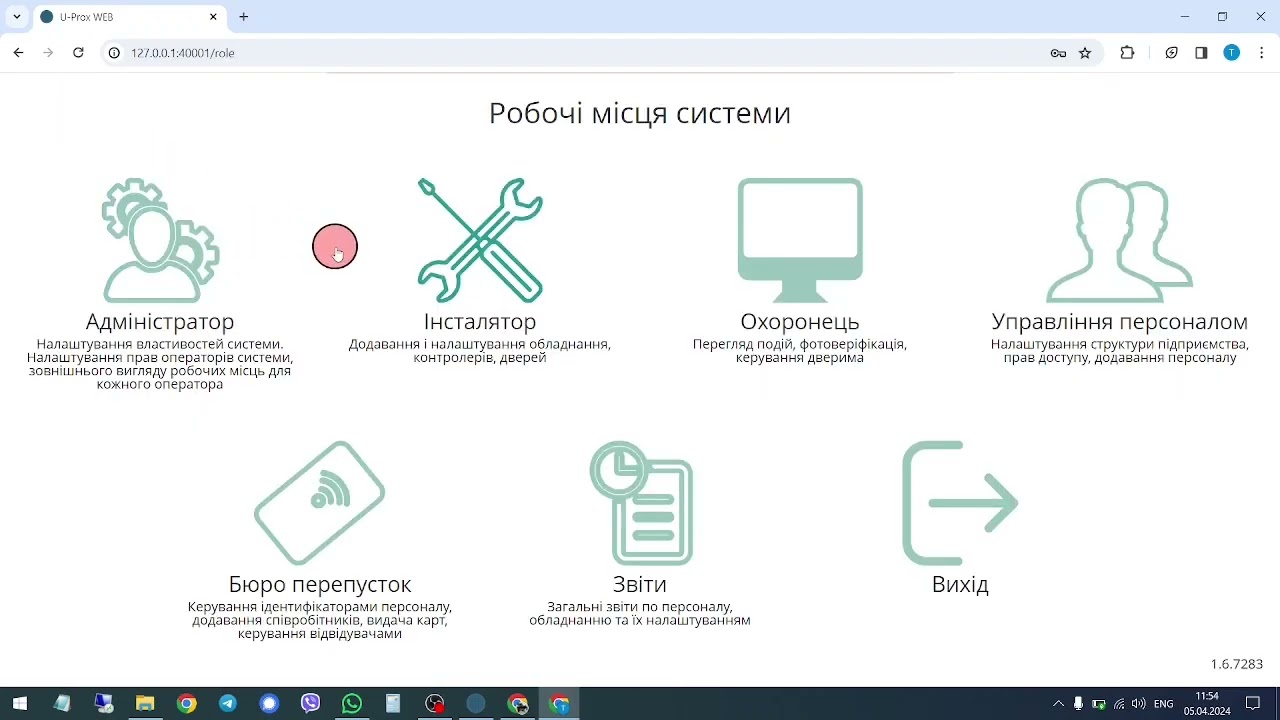Open the Wi-Fi network tray icon
This screenshot has height=720, width=1280.
pos(1119,704)
